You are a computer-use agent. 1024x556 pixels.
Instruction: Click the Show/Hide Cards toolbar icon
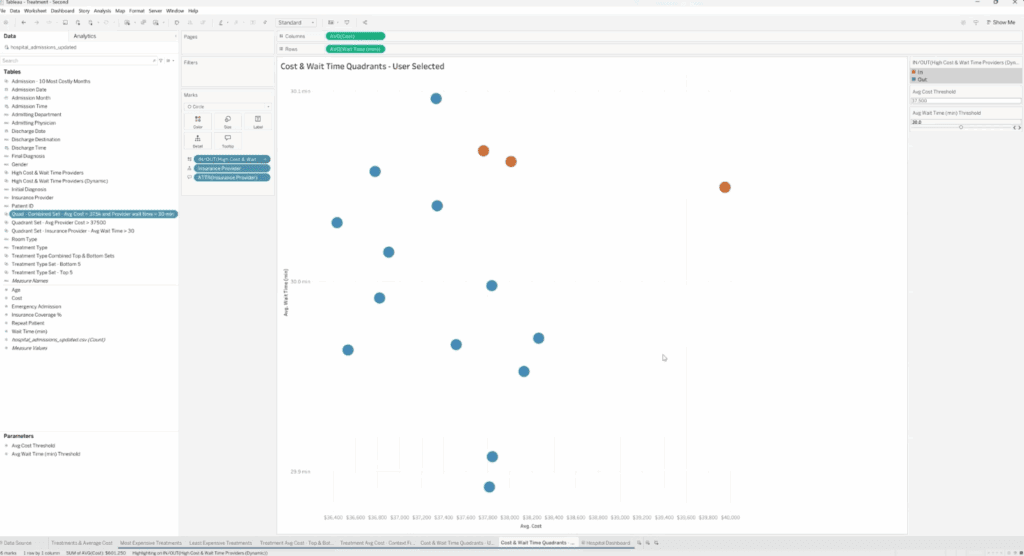(331, 22)
